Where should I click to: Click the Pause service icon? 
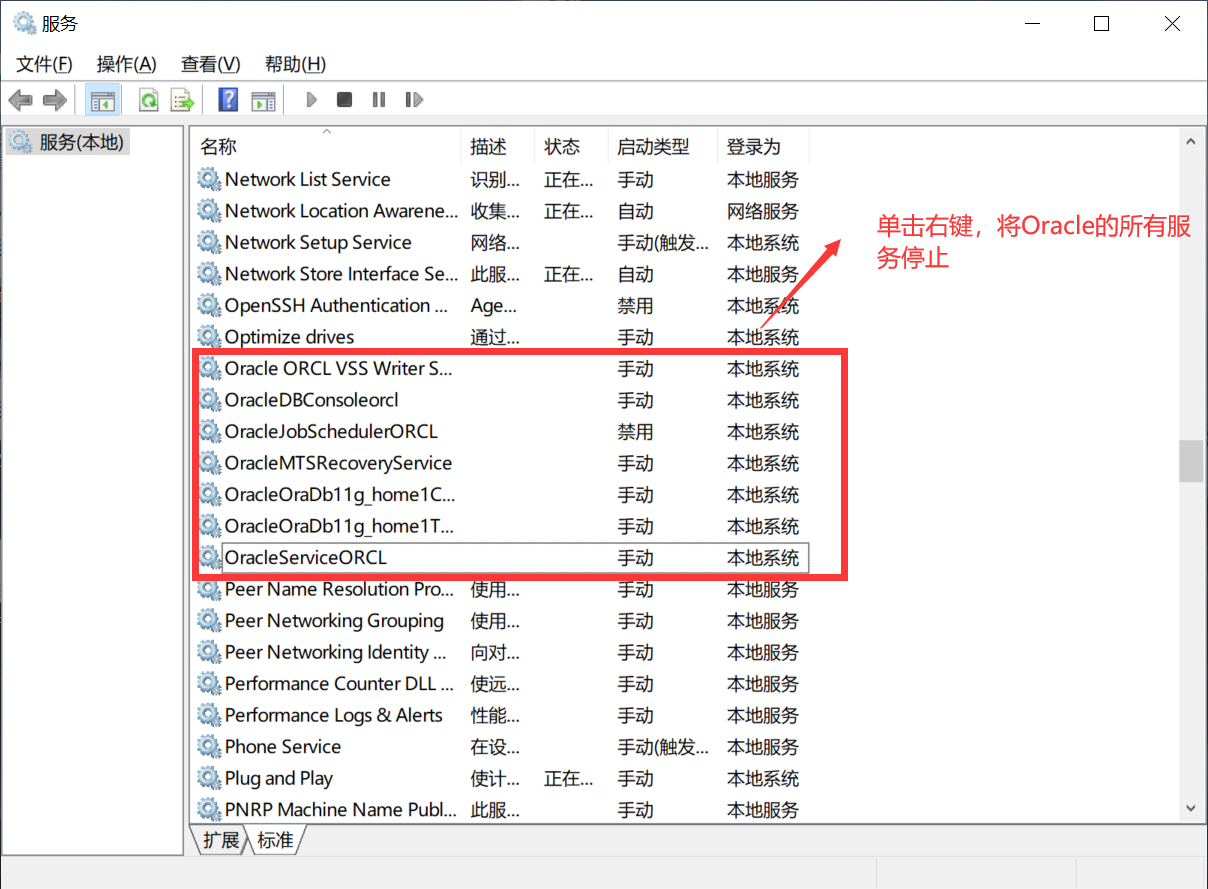(379, 100)
